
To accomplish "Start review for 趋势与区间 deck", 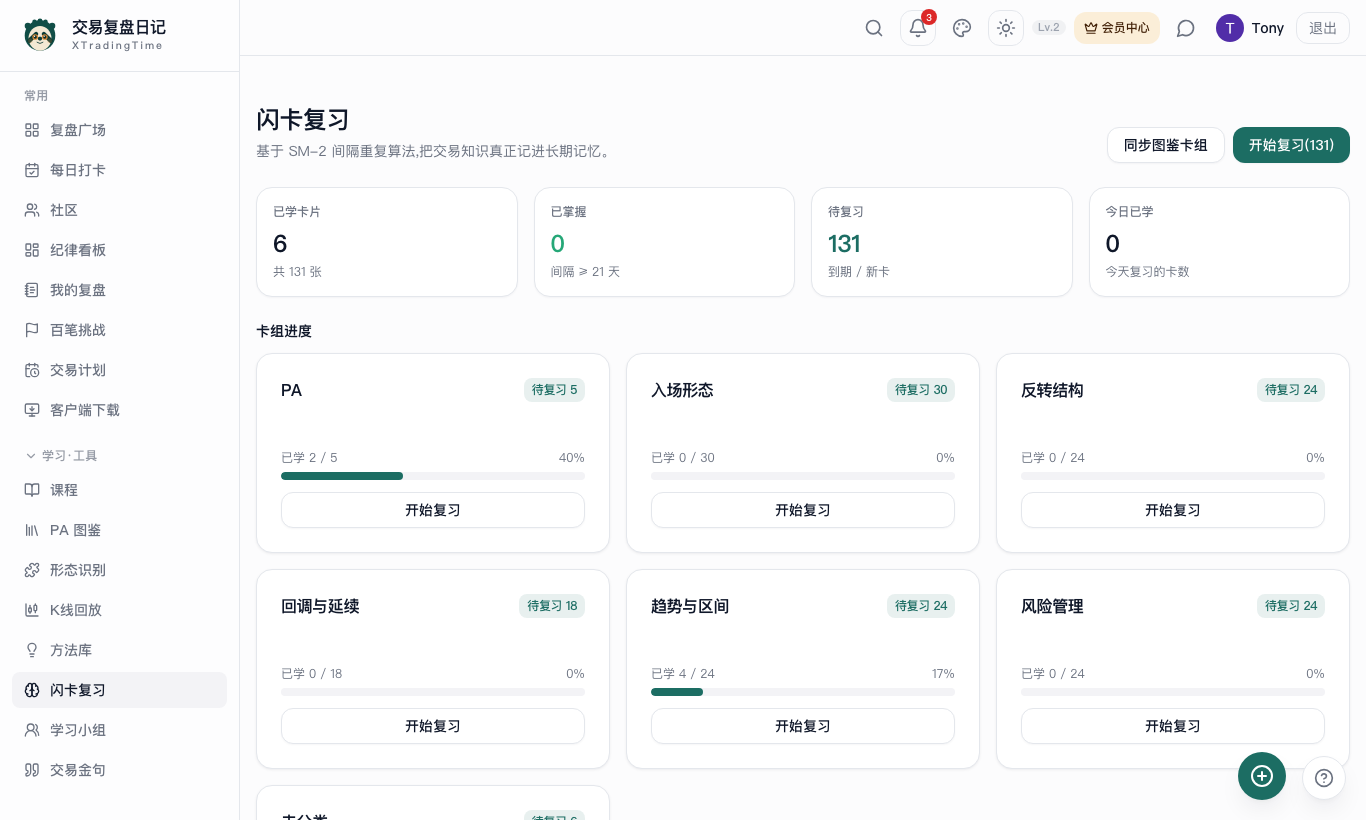I will 803,726.
